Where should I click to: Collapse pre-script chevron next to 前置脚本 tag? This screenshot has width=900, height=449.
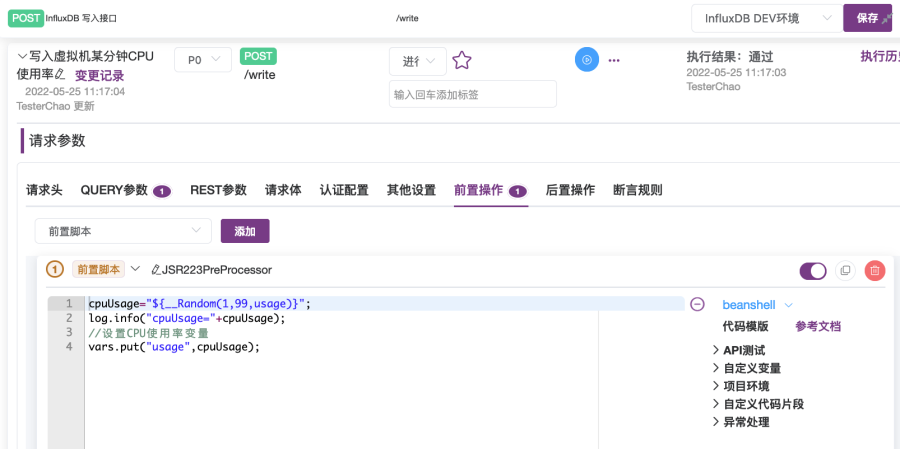(135, 269)
